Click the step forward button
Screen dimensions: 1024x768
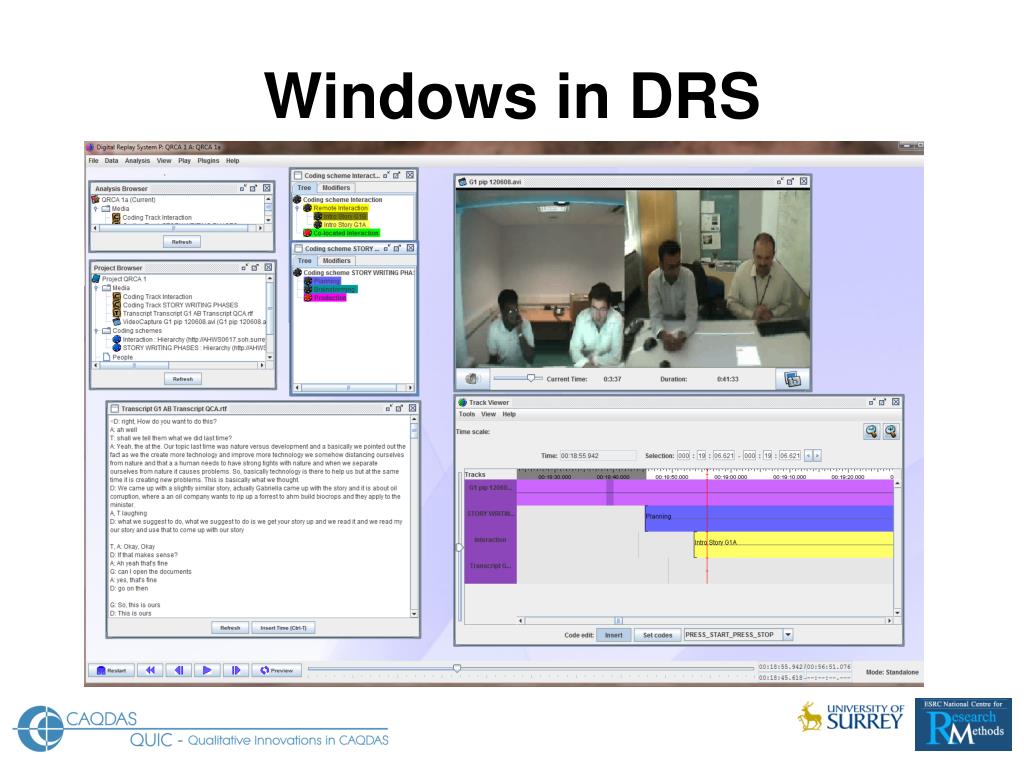click(x=236, y=670)
